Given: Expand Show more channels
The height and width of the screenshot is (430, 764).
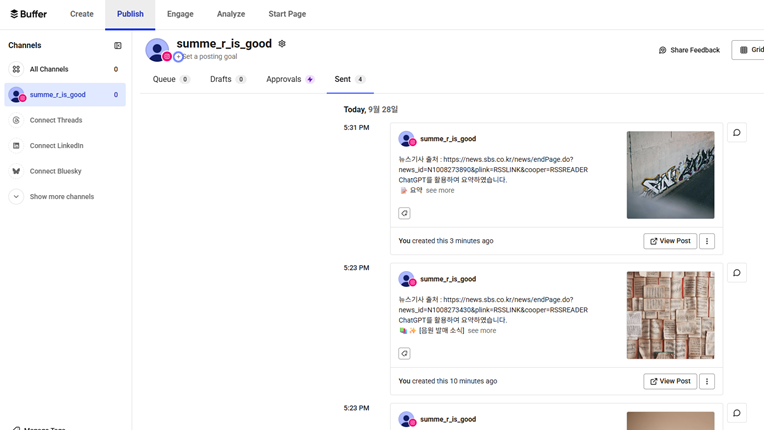Looking at the screenshot, I should coord(61,197).
